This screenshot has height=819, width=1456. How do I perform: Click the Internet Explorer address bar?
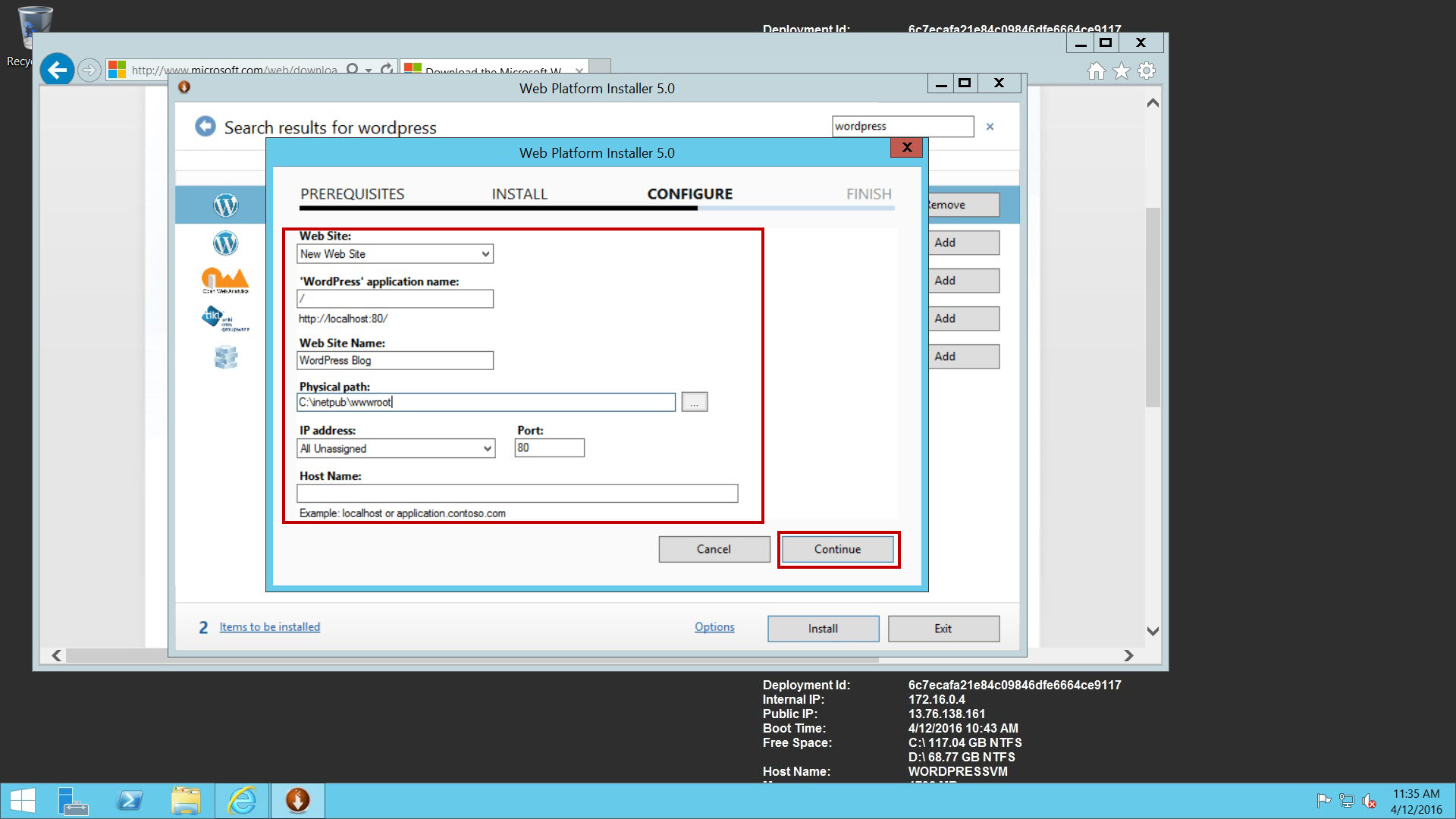point(235,71)
